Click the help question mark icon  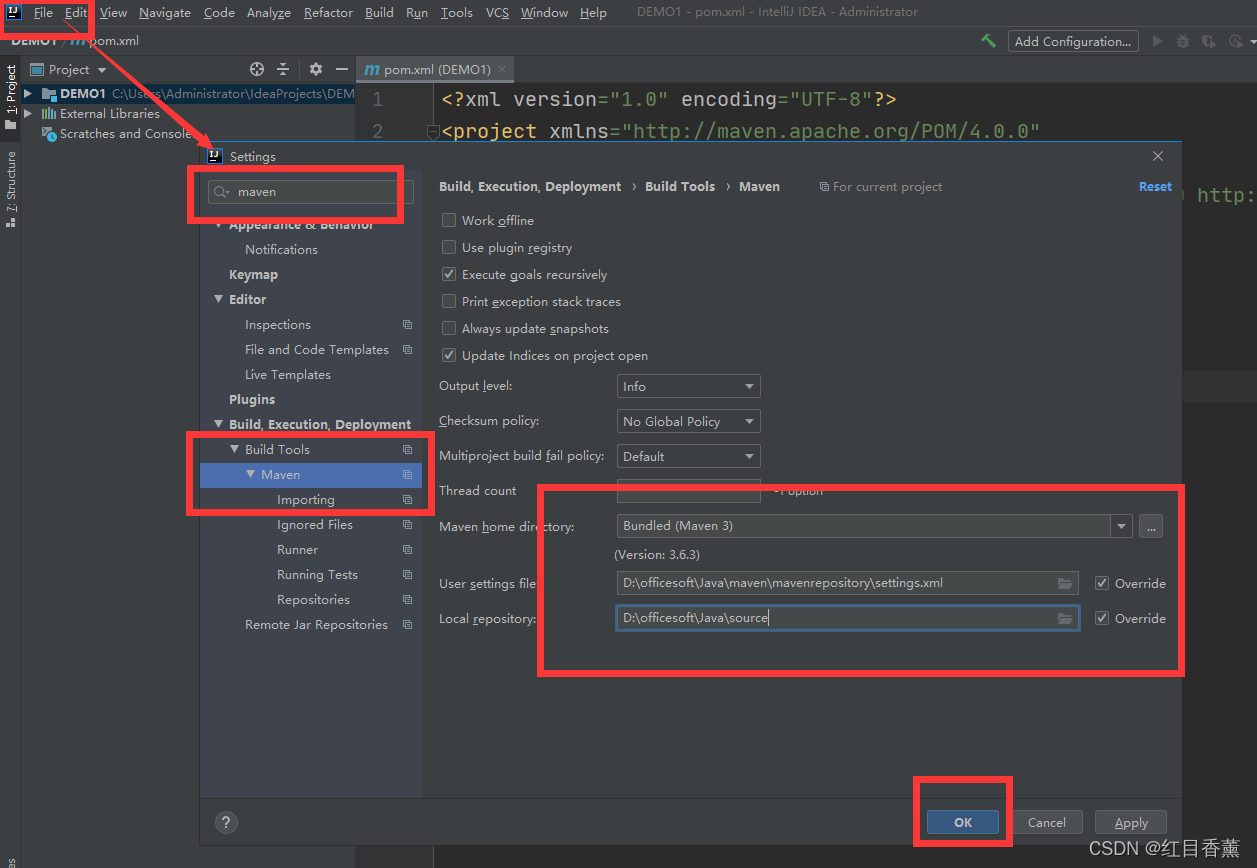[226, 822]
